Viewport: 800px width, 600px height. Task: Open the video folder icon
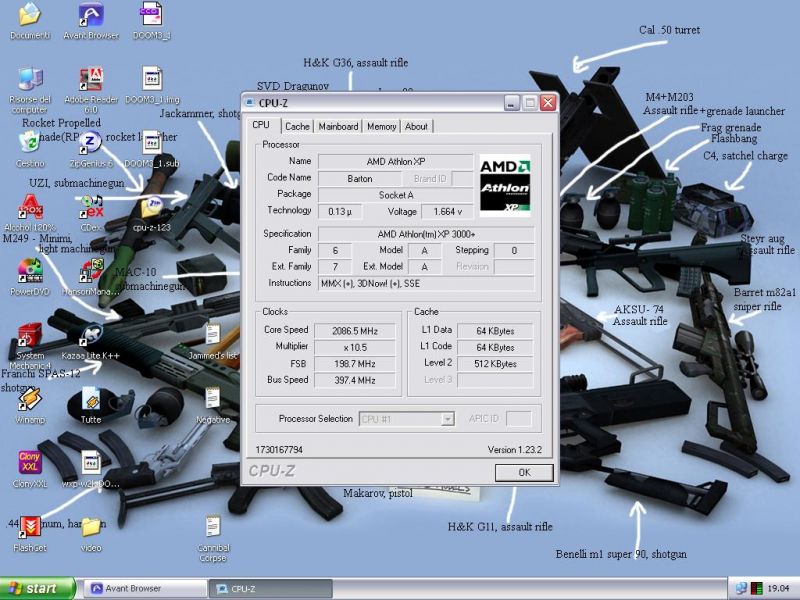pyautogui.click(x=91, y=528)
